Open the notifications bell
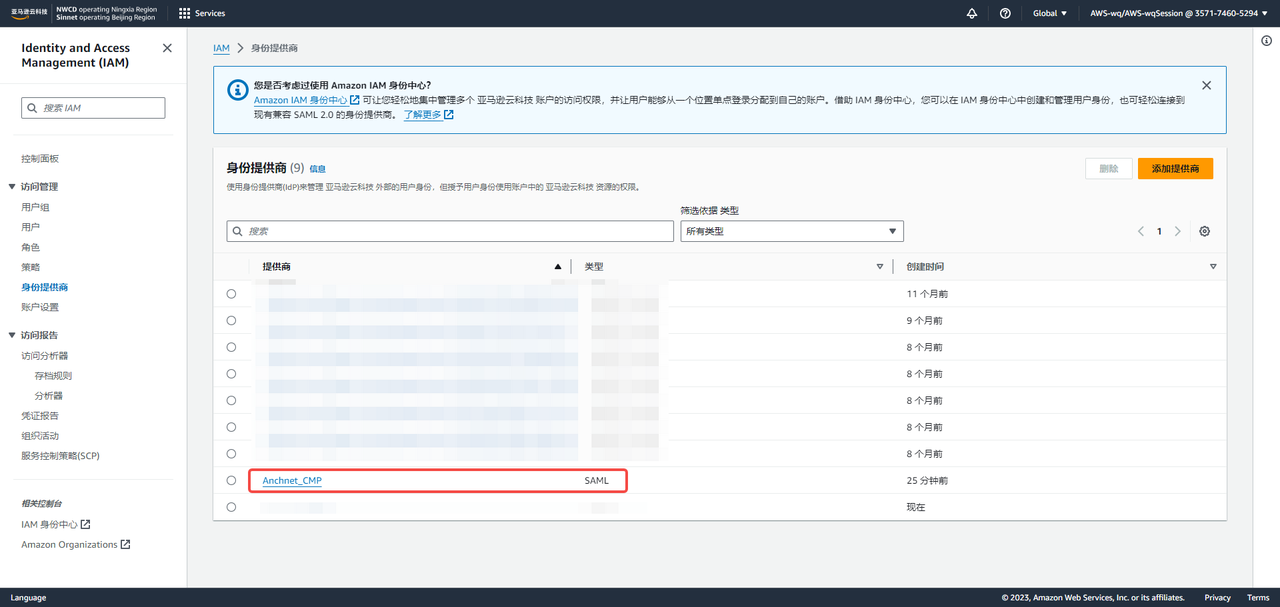Image resolution: width=1280 pixels, height=607 pixels. [x=972, y=13]
